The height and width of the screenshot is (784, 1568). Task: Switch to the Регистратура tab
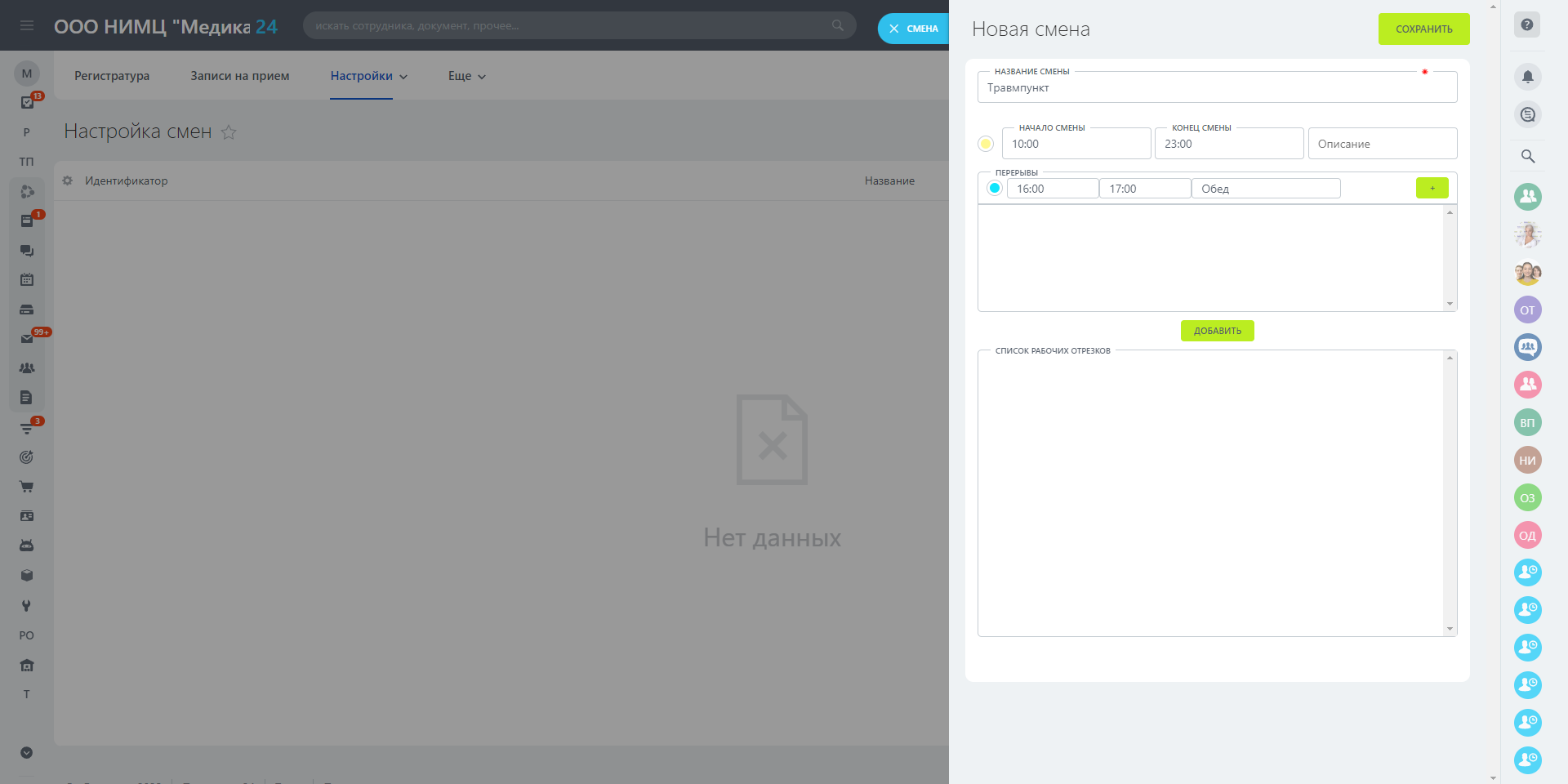[x=112, y=76]
